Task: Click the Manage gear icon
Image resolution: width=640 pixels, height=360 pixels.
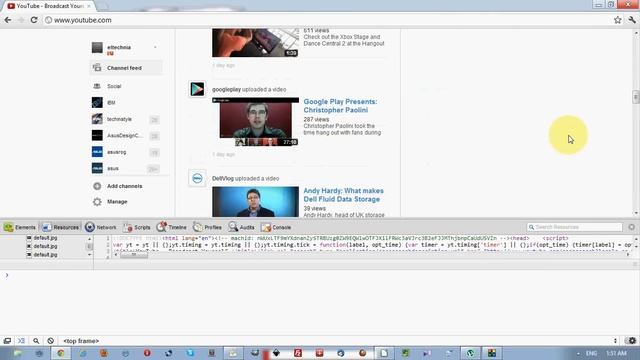Action: (97, 202)
